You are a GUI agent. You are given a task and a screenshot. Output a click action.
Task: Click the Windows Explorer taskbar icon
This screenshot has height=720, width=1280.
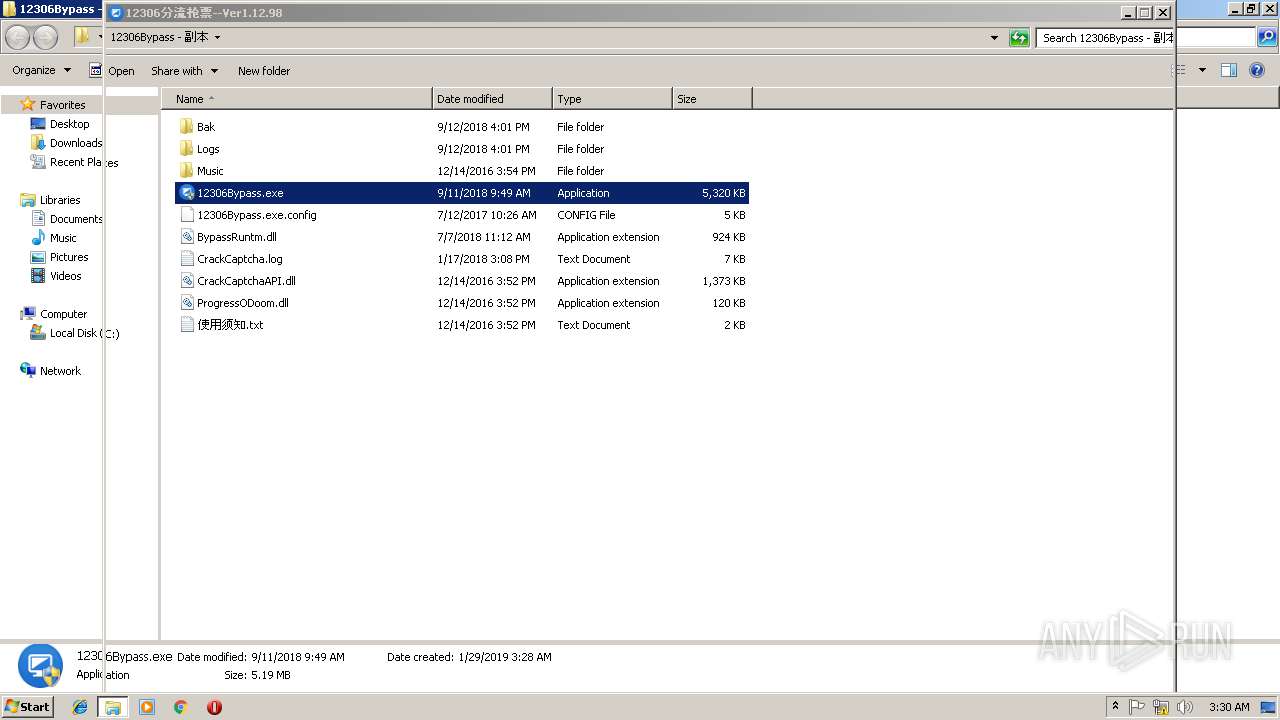click(x=113, y=707)
